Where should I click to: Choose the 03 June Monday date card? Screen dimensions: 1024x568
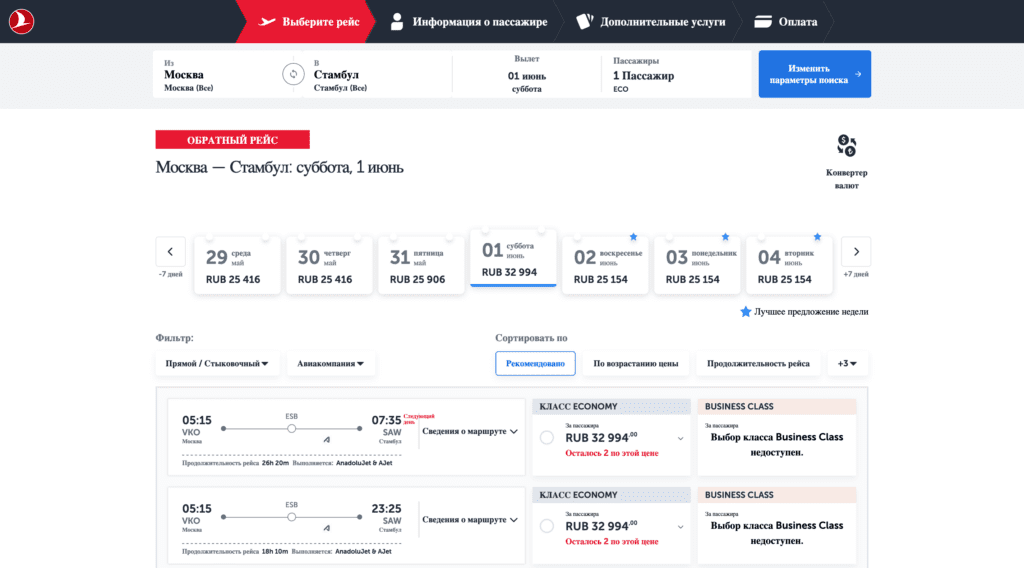coord(697,266)
